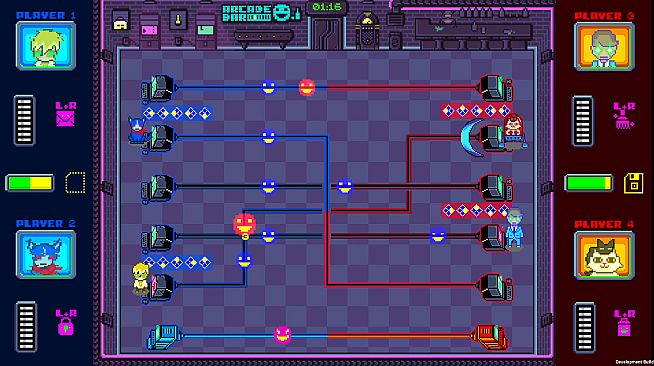
Task: Click the dotted yellow empty item slot
Action: (x=75, y=183)
